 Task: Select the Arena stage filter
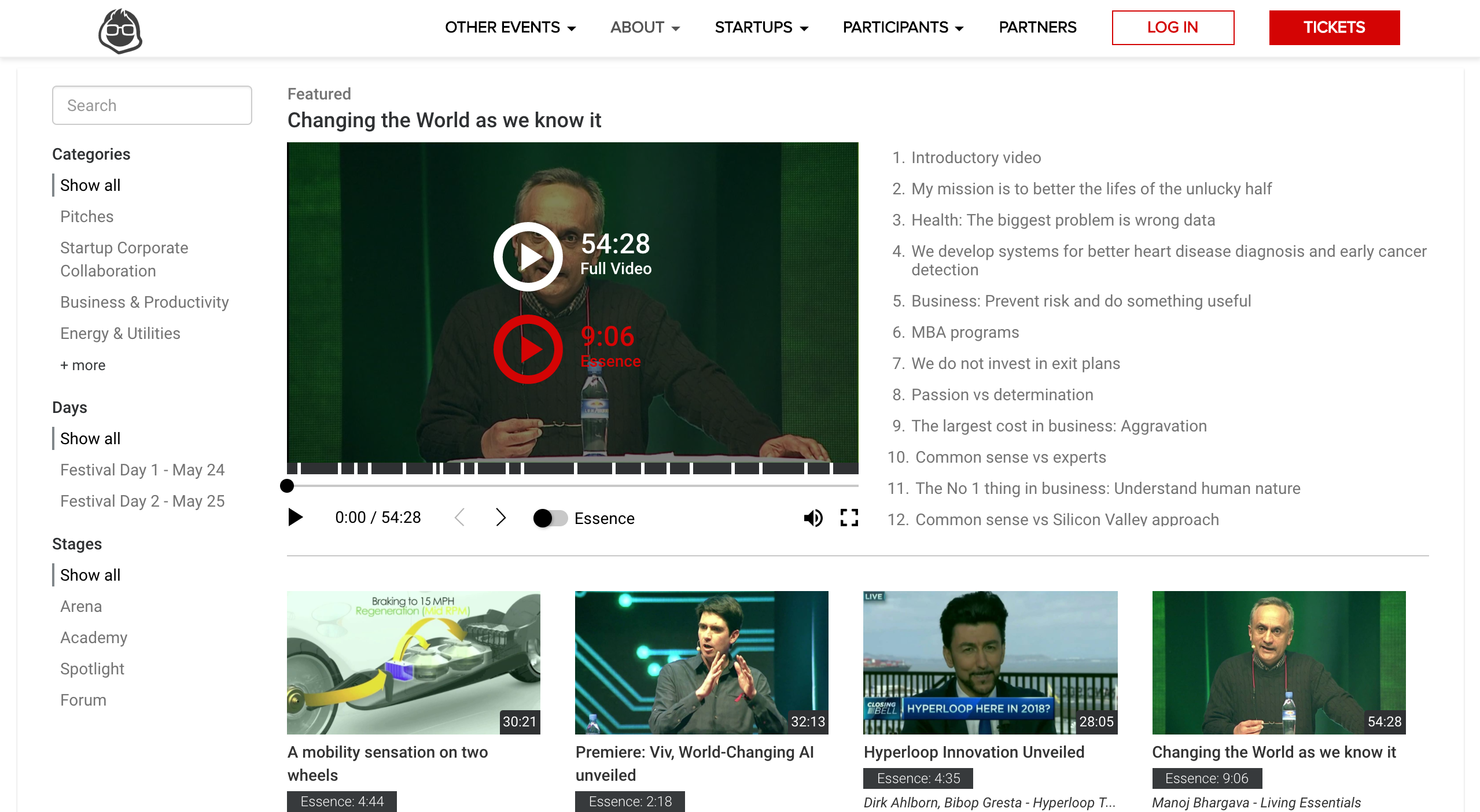pyautogui.click(x=81, y=606)
